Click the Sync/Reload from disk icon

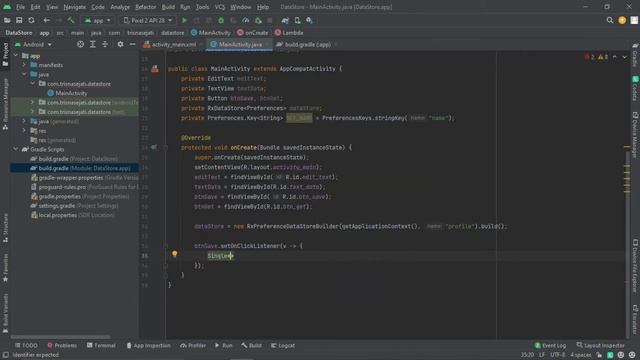click(31, 20)
